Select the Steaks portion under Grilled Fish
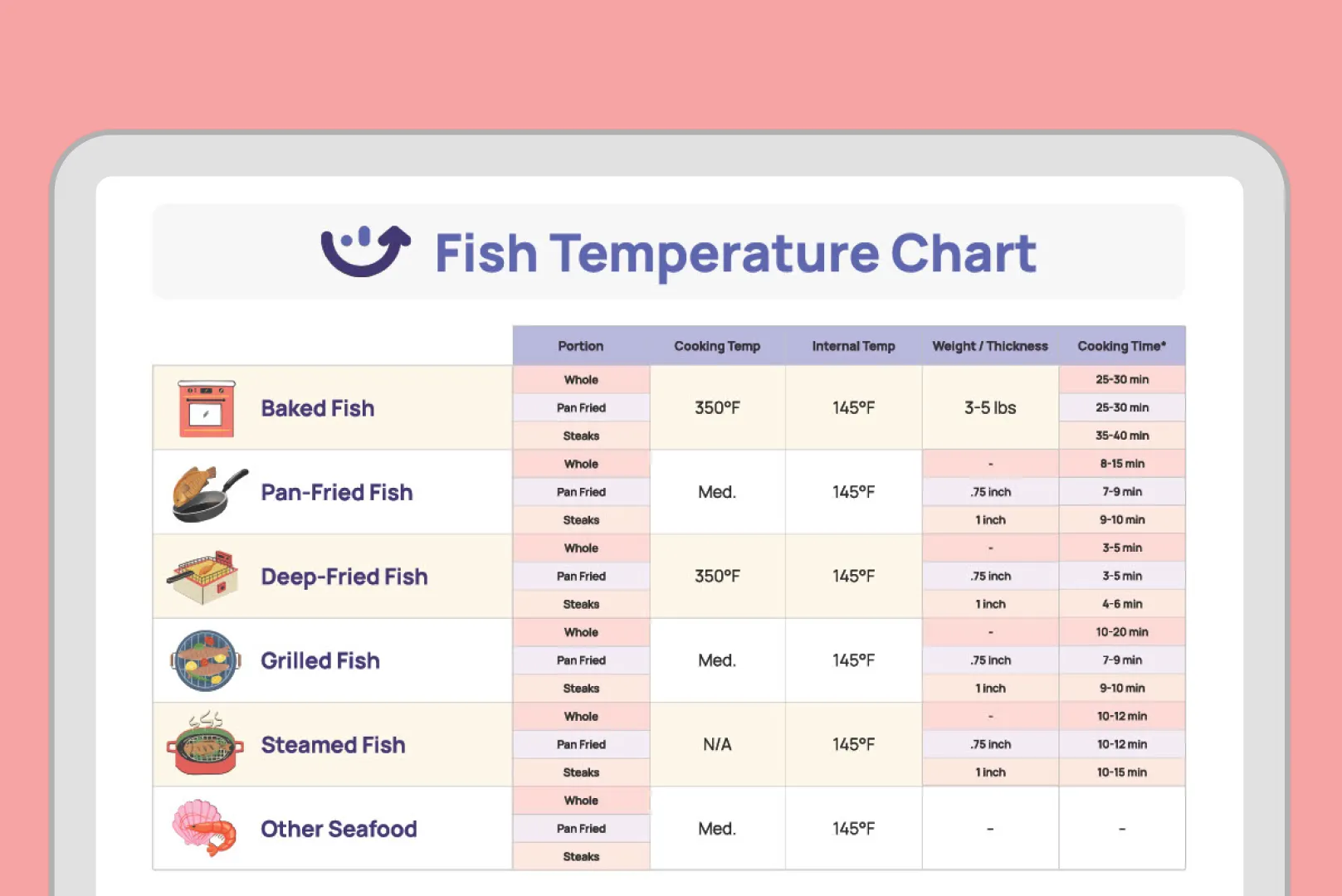Viewport: 1342px width, 896px height. (580, 688)
